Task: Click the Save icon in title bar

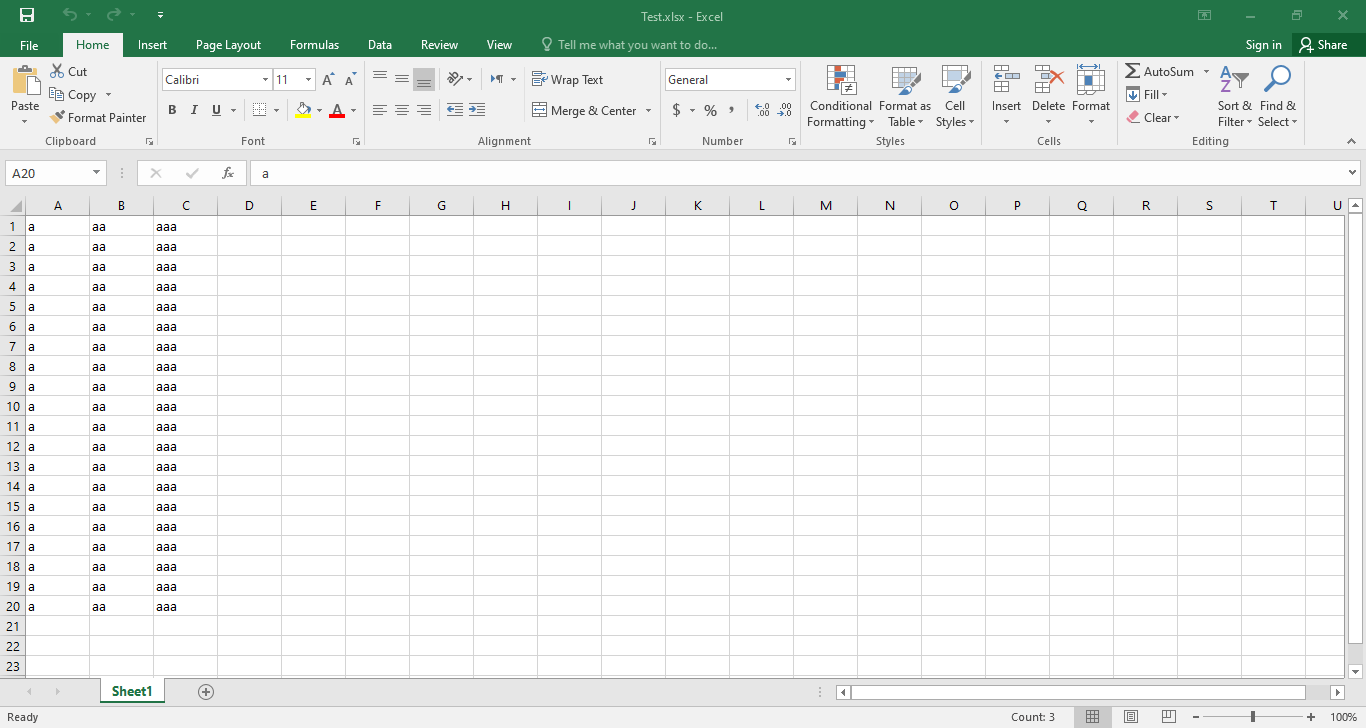Action: tap(27, 15)
